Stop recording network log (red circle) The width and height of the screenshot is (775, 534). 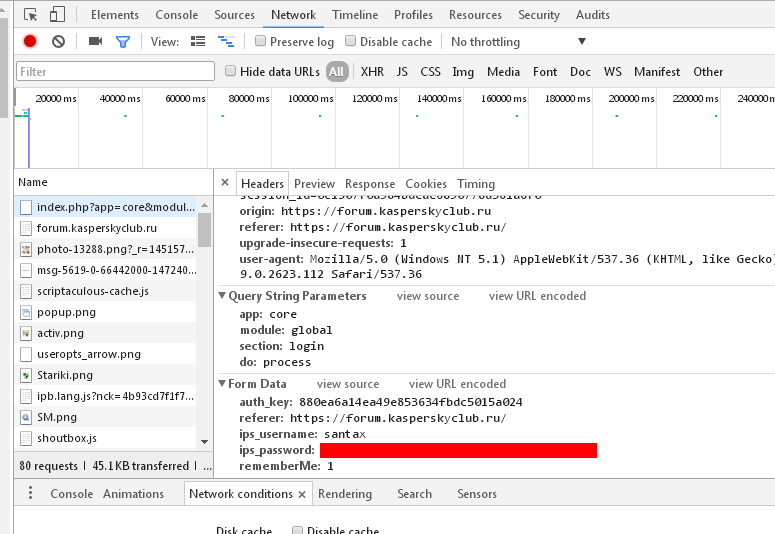coord(30,42)
